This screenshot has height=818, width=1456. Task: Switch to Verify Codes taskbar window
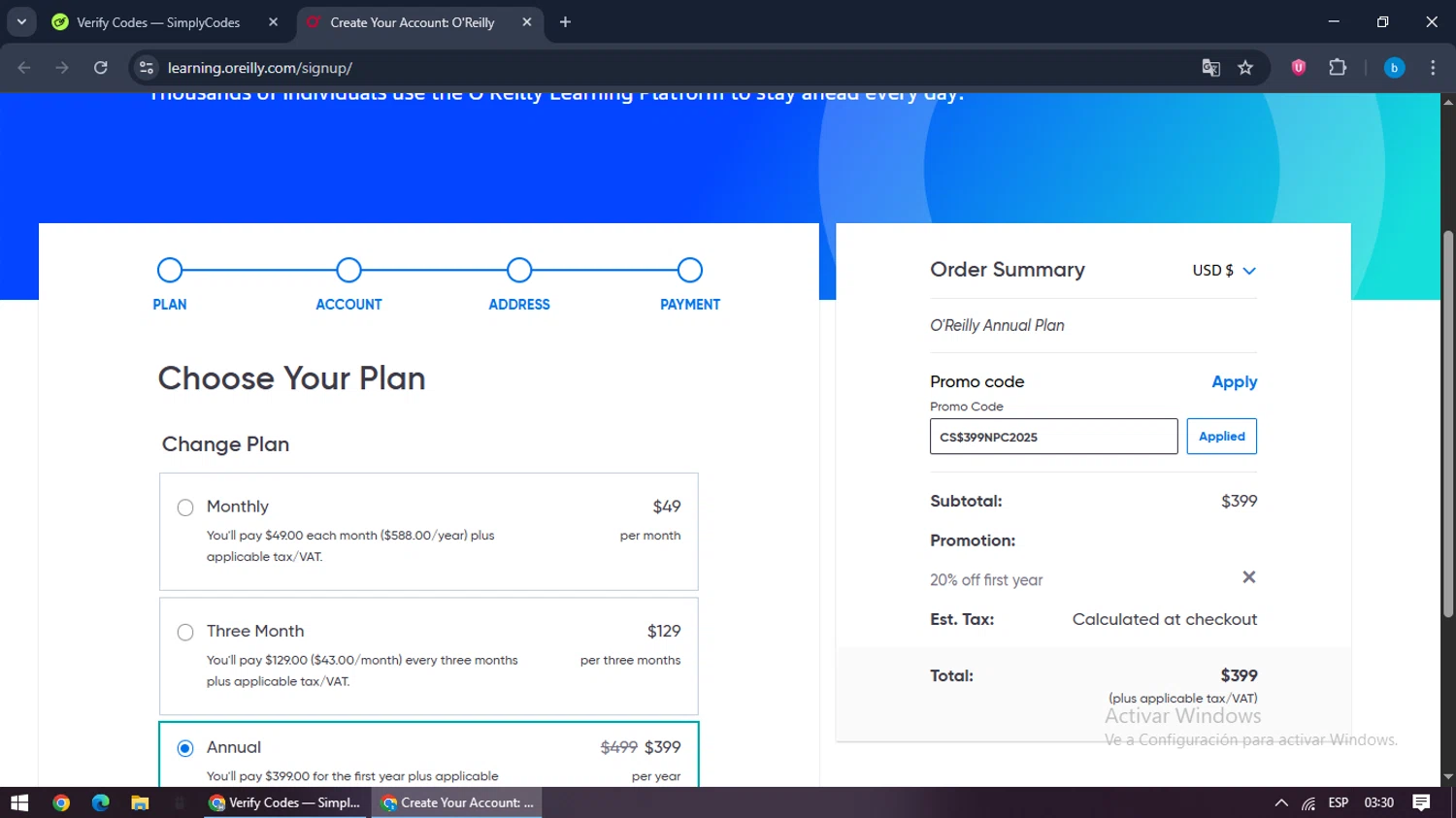(x=286, y=802)
